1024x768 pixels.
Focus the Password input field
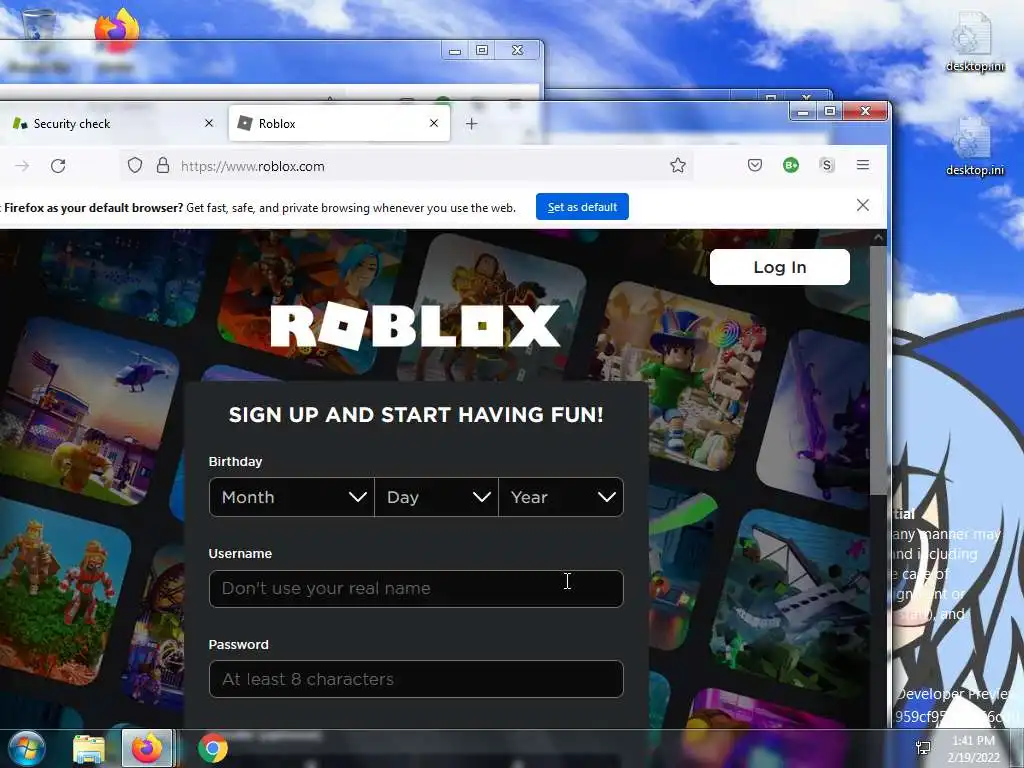coord(416,679)
